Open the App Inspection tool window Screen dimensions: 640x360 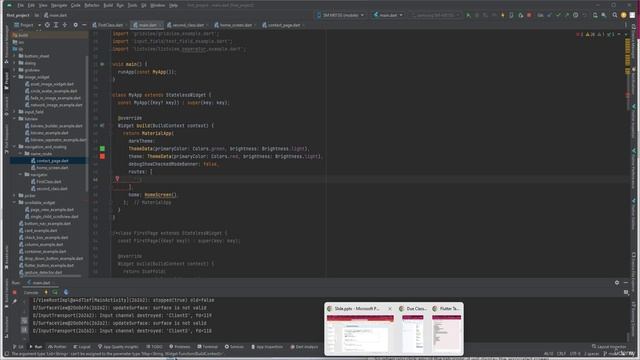coord(267,347)
